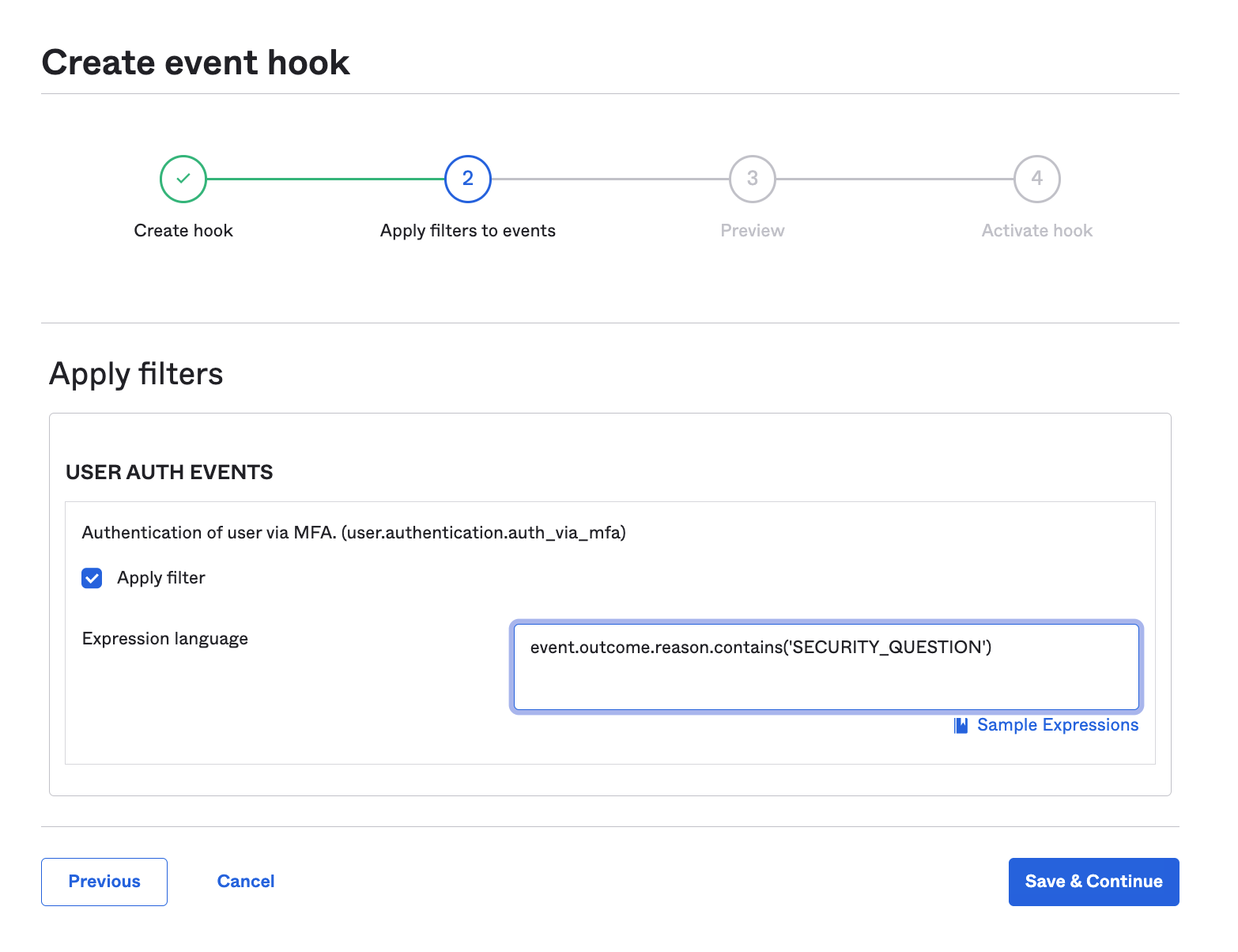Click the step 3 Preview circle
Image resolution: width=1238 pixels, height=952 pixels.
(753, 179)
